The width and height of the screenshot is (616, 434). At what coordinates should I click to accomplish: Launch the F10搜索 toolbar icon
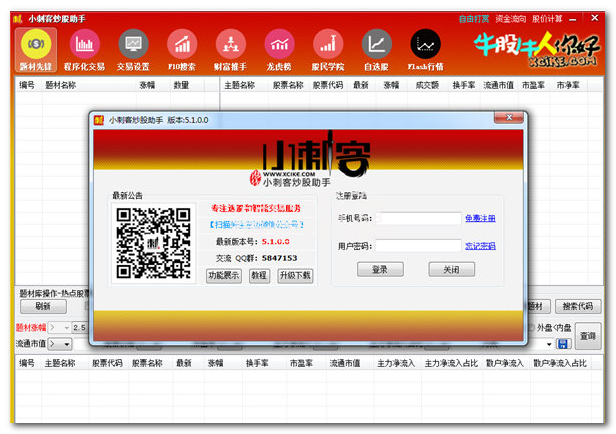(x=182, y=49)
